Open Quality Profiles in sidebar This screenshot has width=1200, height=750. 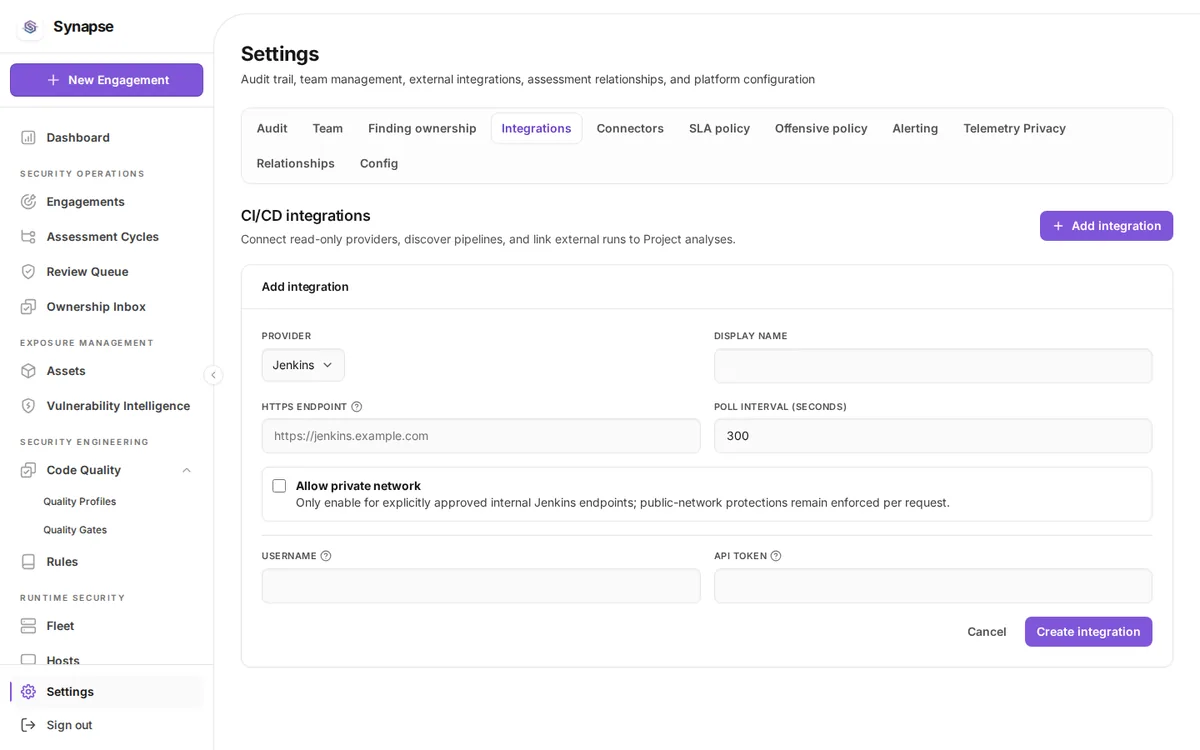80,501
